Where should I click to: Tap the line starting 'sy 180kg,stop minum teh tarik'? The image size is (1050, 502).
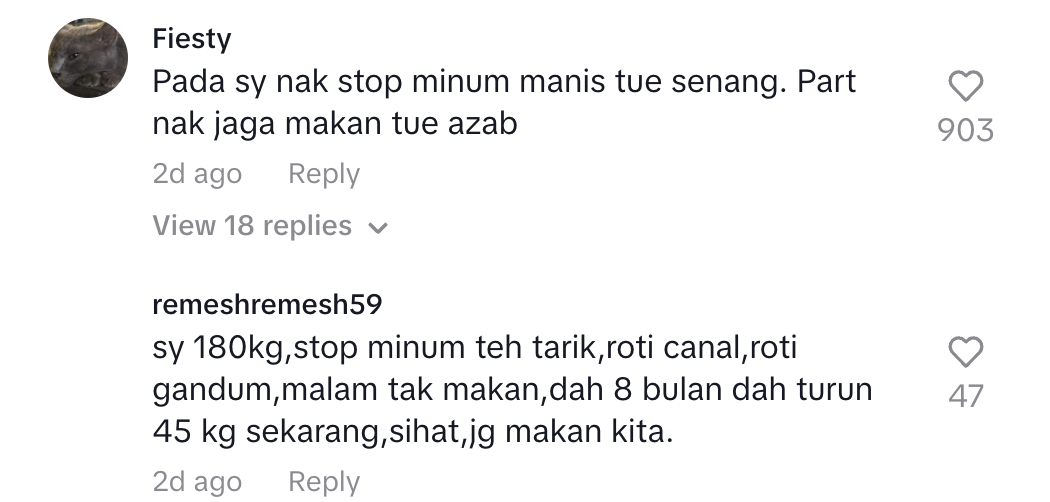pos(475,349)
